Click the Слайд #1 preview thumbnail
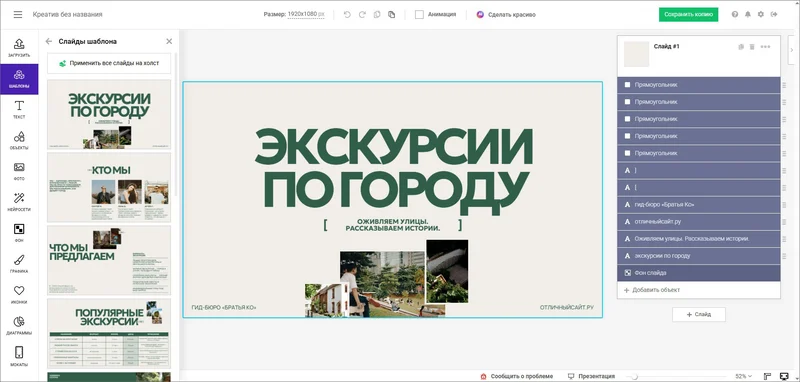 click(x=637, y=54)
